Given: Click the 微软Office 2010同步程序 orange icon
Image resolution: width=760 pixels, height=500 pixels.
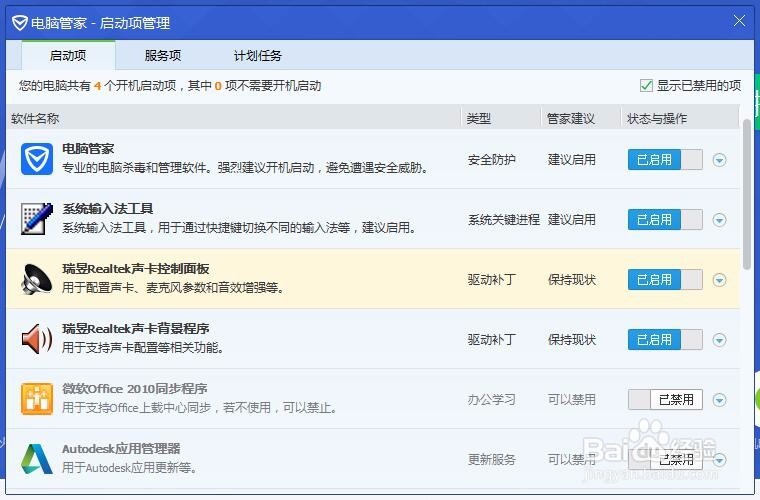Looking at the screenshot, I should click(x=37, y=399).
